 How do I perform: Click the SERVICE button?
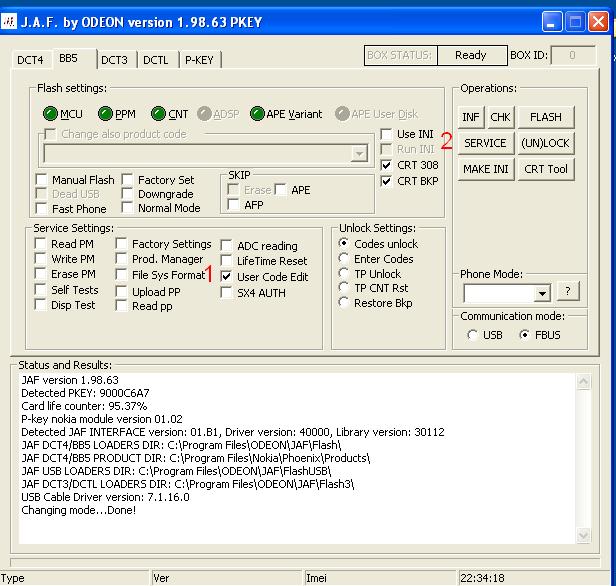click(x=486, y=143)
